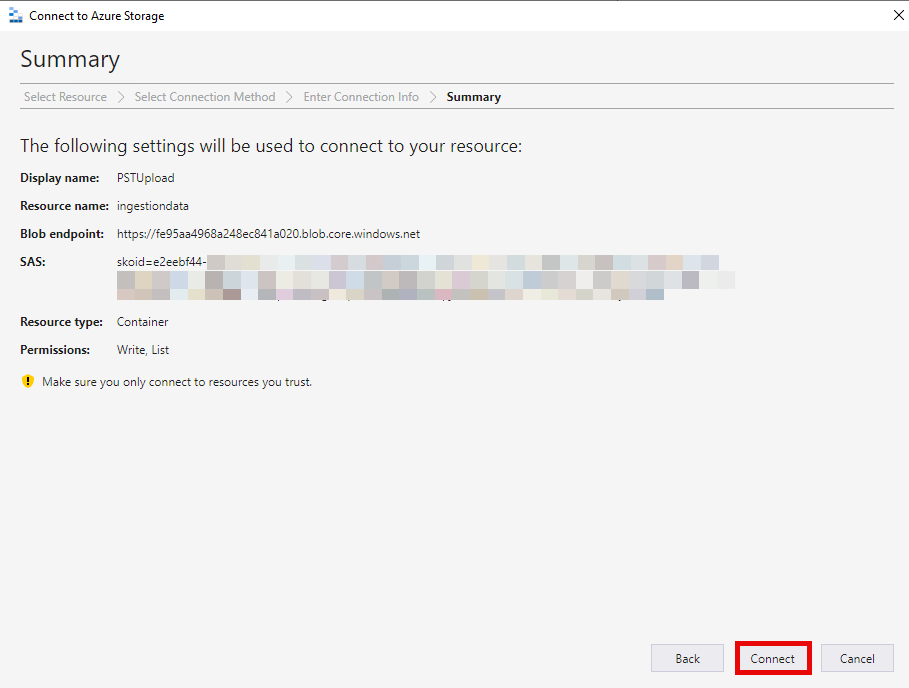Click the ingestiondata resource name value

153,206
